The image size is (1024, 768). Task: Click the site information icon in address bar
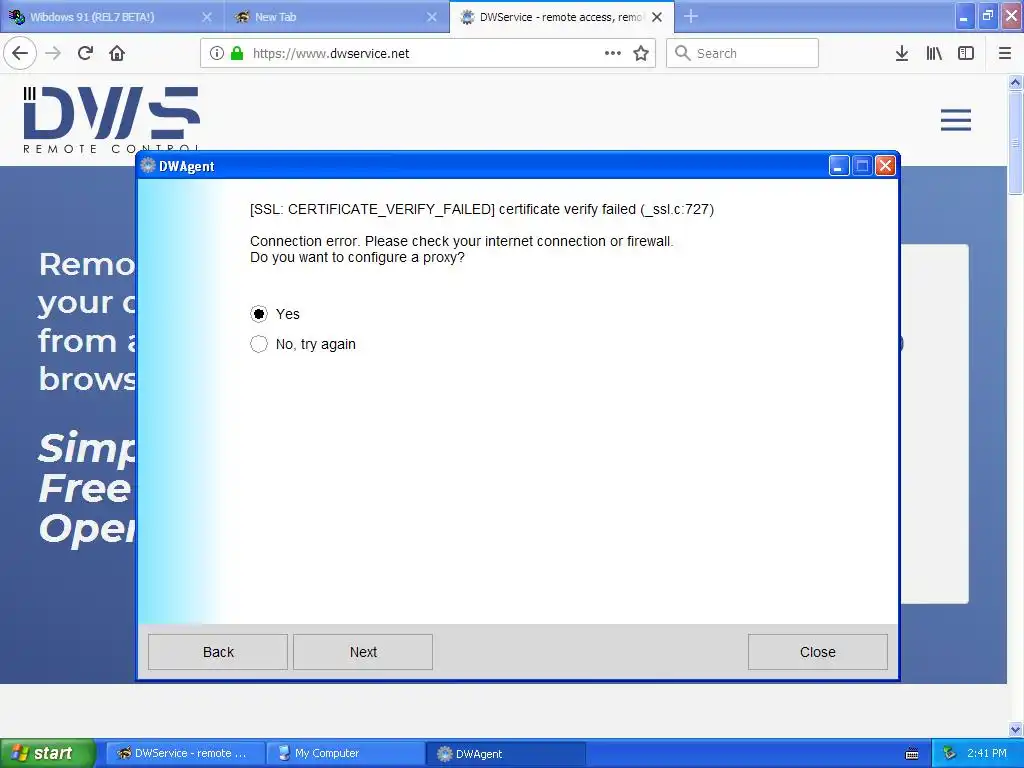tap(217, 54)
